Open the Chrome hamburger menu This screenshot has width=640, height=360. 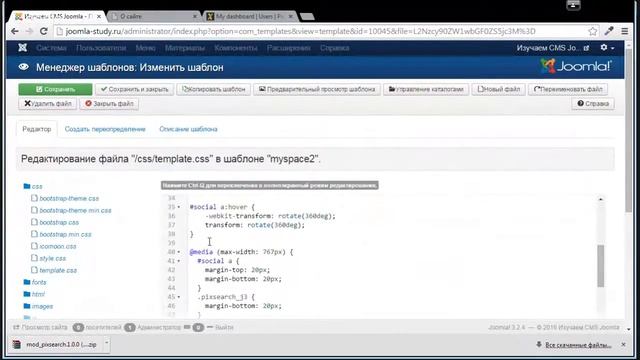point(624,31)
